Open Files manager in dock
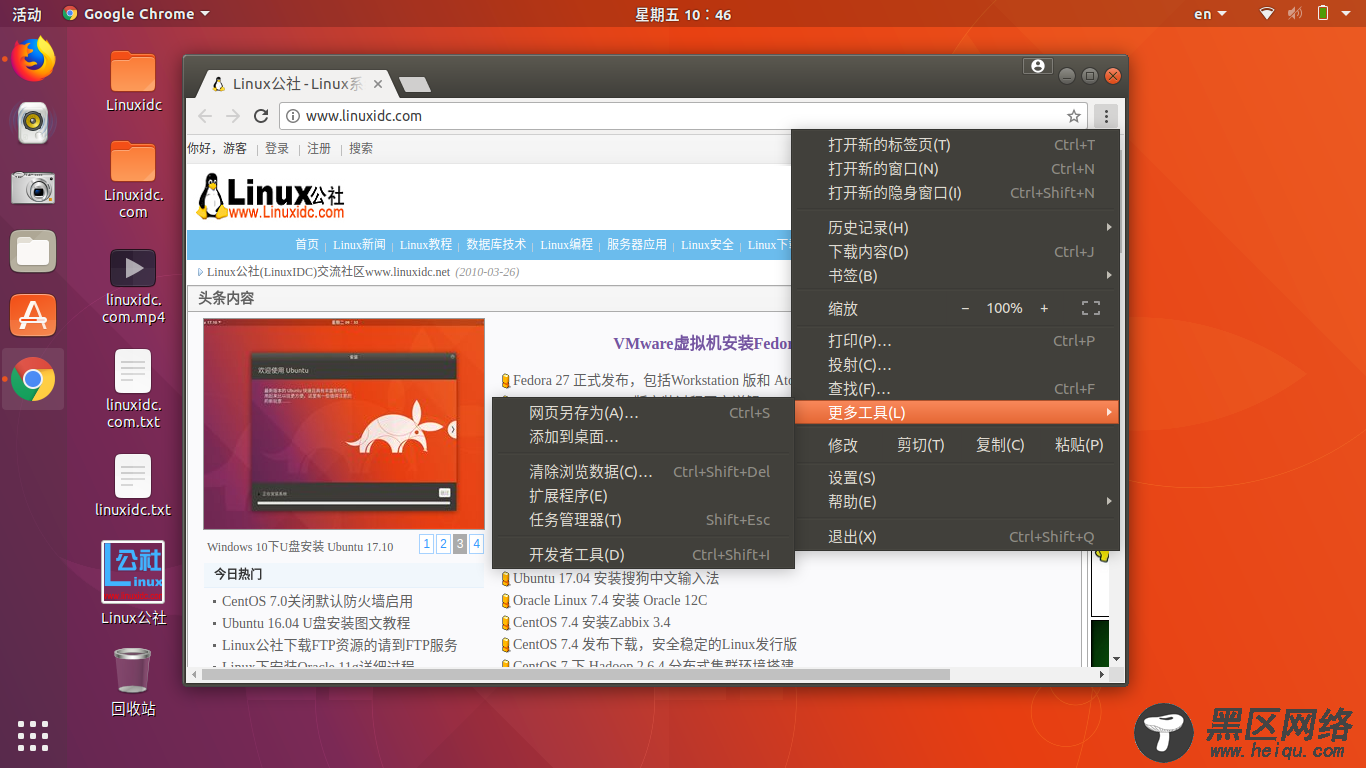The width and height of the screenshot is (1366, 768). [33, 251]
